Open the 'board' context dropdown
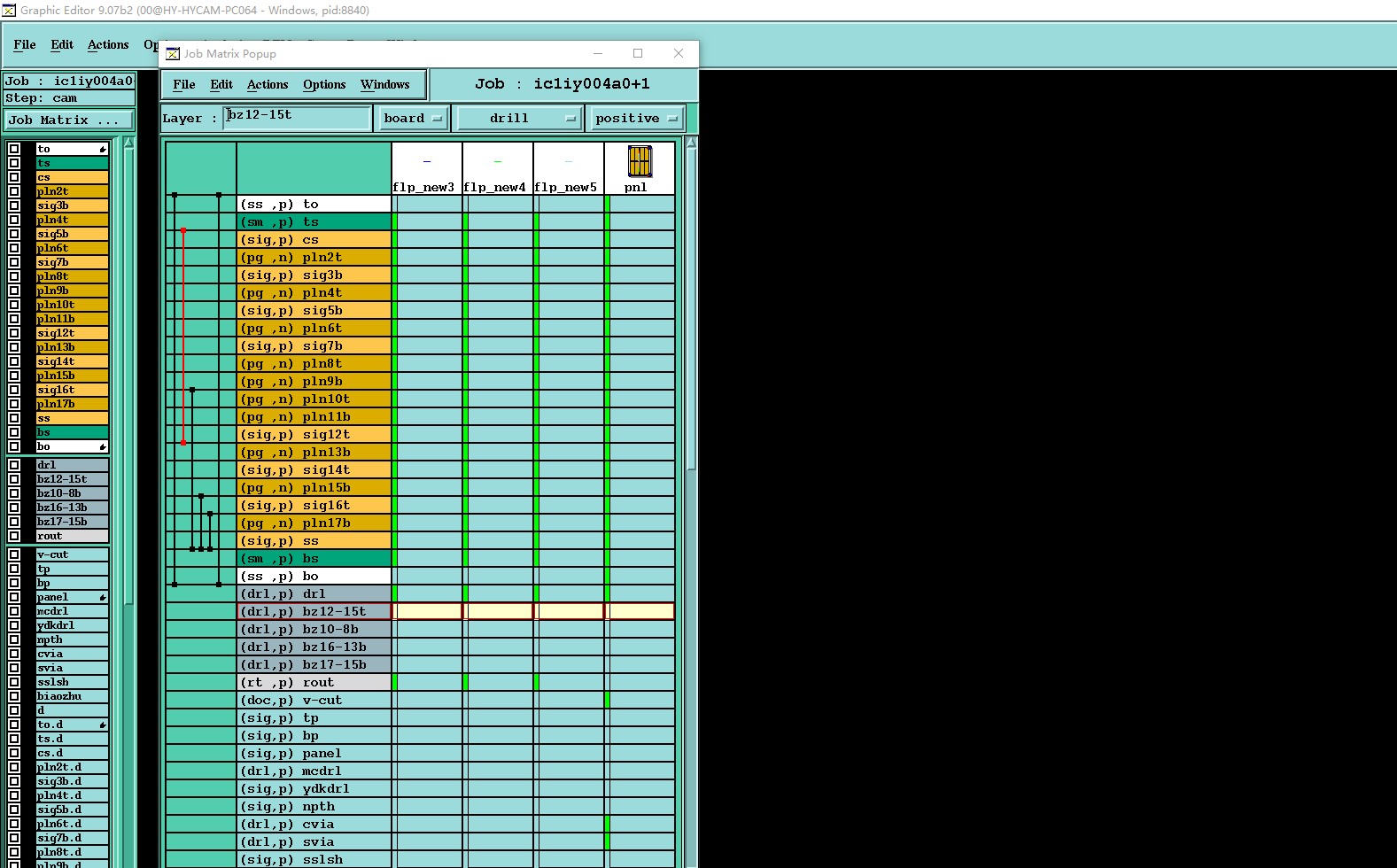The height and width of the screenshot is (868, 1397). [x=413, y=118]
